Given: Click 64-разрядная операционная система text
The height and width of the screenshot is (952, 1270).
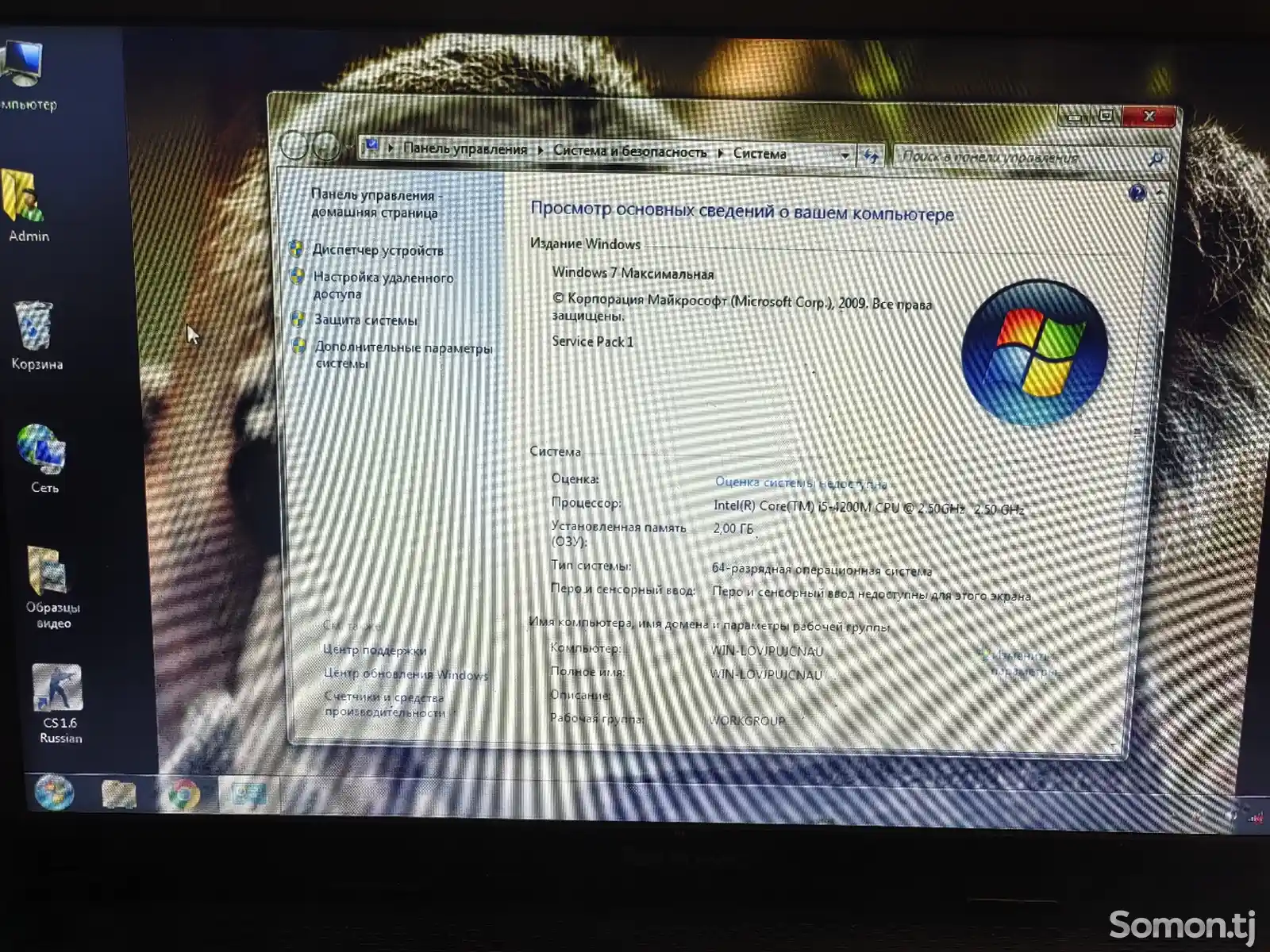Looking at the screenshot, I should (x=822, y=570).
